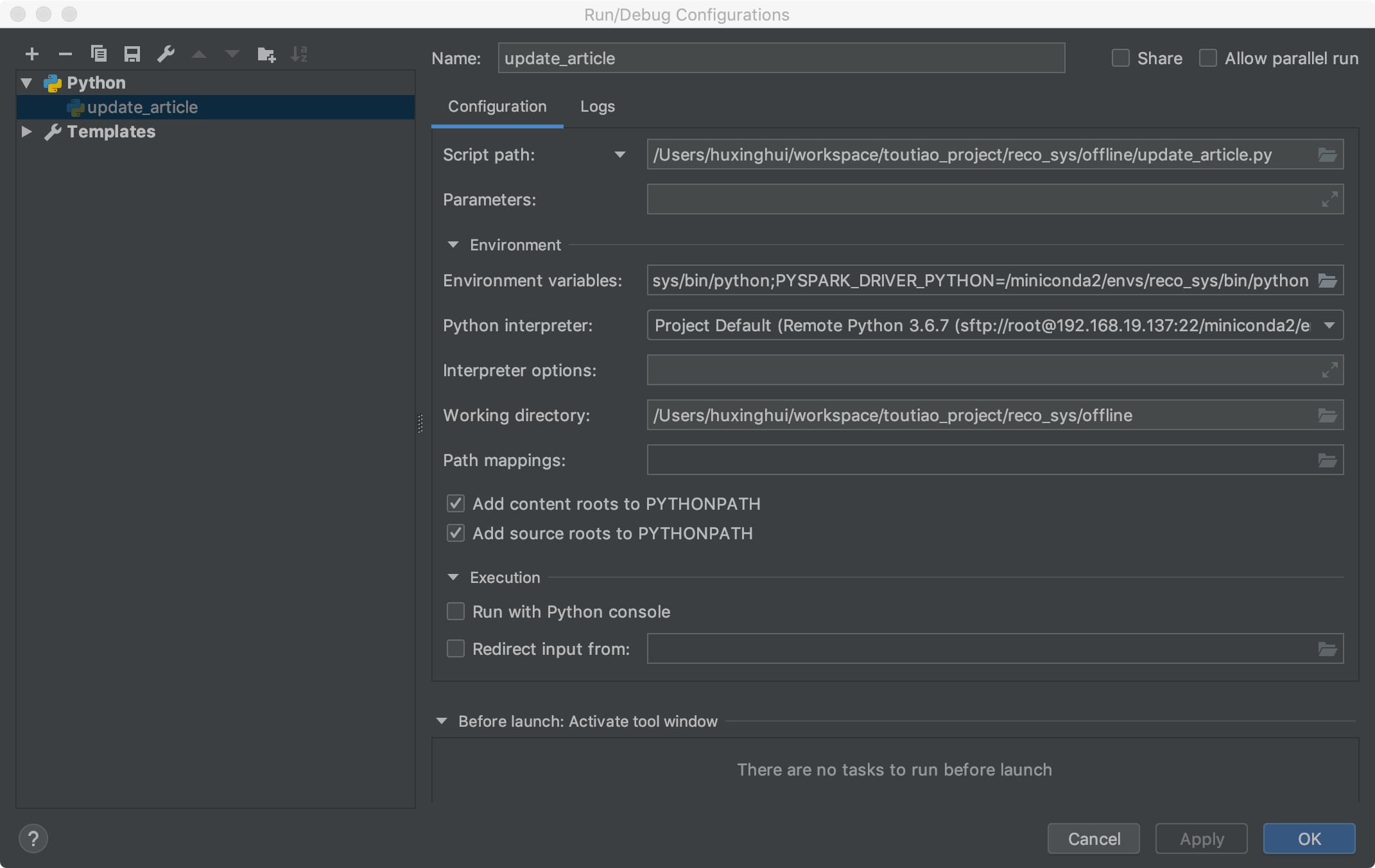Collapse the Environment section
1375x868 pixels.
pyautogui.click(x=453, y=245)
